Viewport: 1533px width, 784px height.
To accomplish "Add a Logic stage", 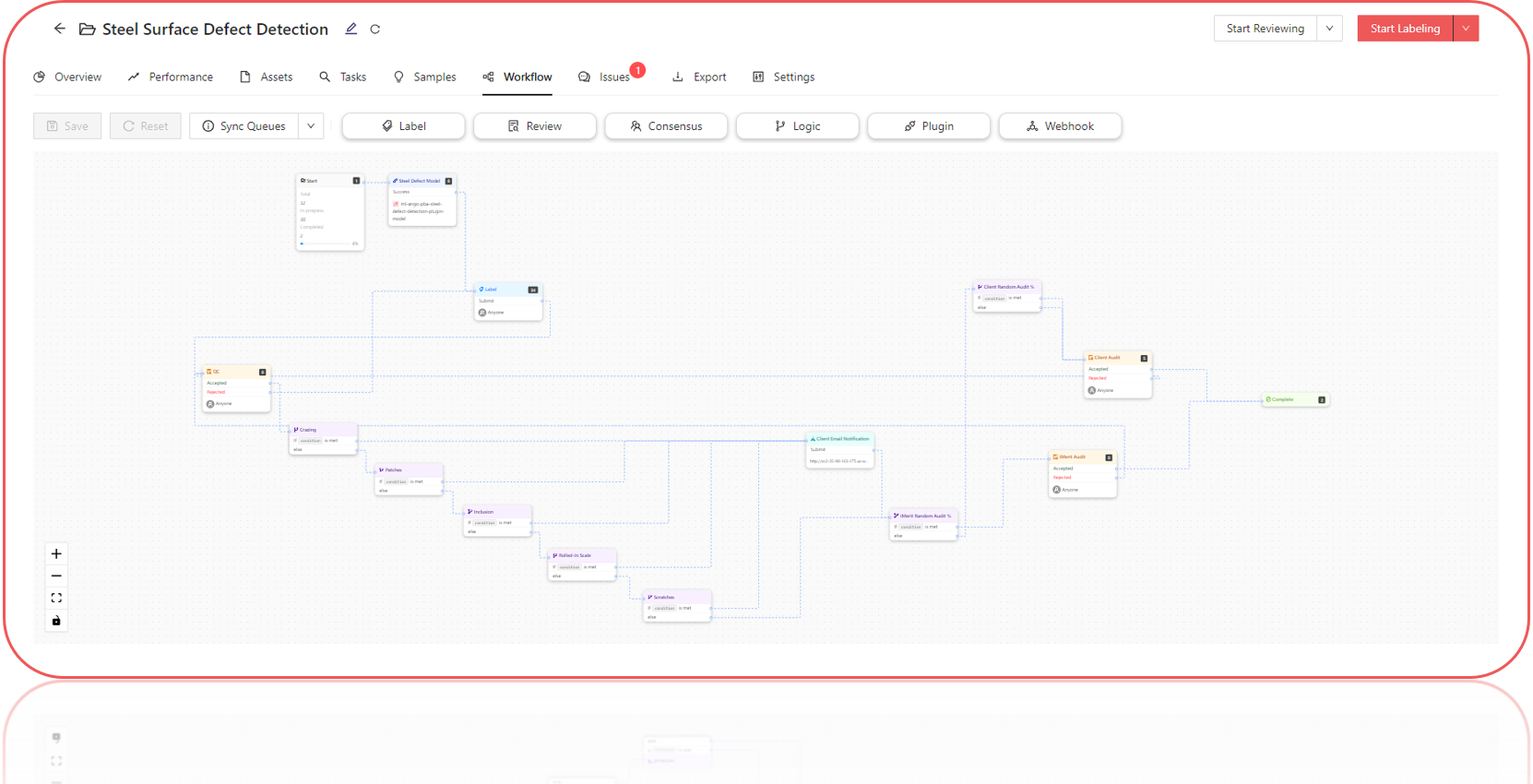I will tap(798, 126).
